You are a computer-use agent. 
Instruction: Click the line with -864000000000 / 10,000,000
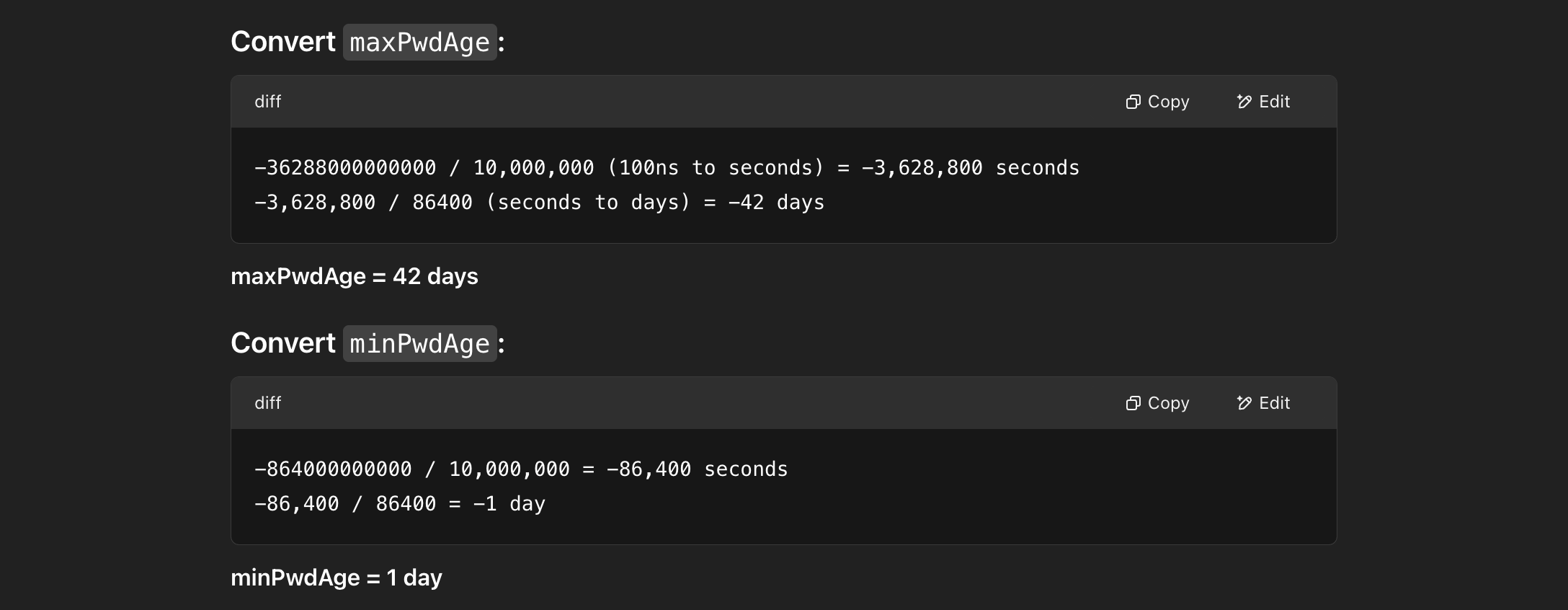click(521, 469)
